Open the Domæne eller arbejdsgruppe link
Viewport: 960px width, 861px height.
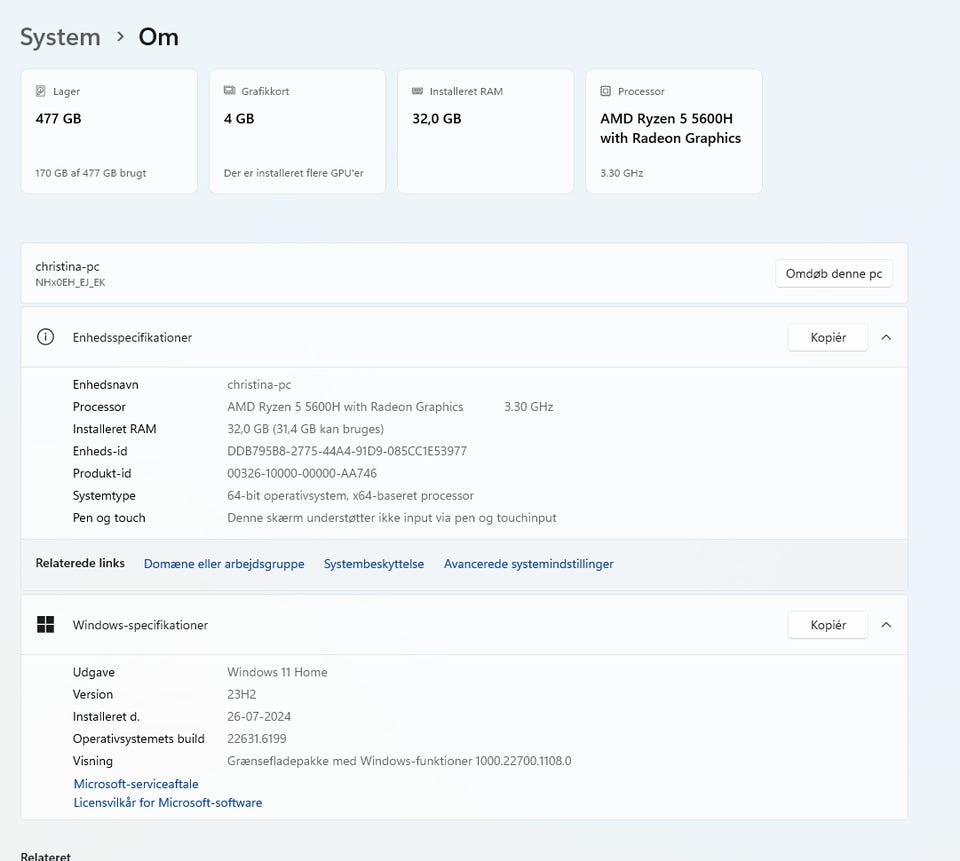tap(224, 563)
